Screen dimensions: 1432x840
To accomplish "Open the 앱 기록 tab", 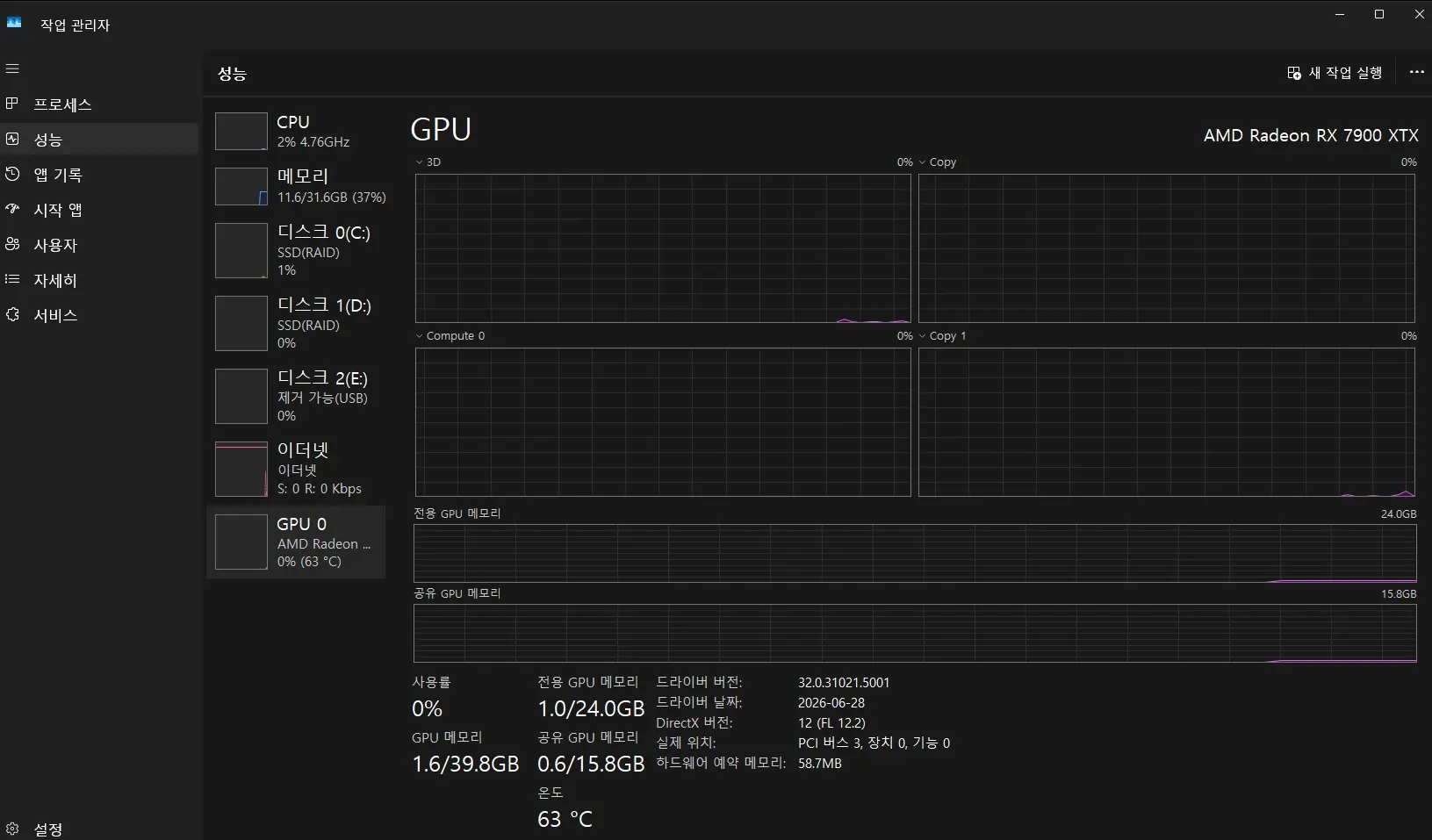I will tap(100, 175).
